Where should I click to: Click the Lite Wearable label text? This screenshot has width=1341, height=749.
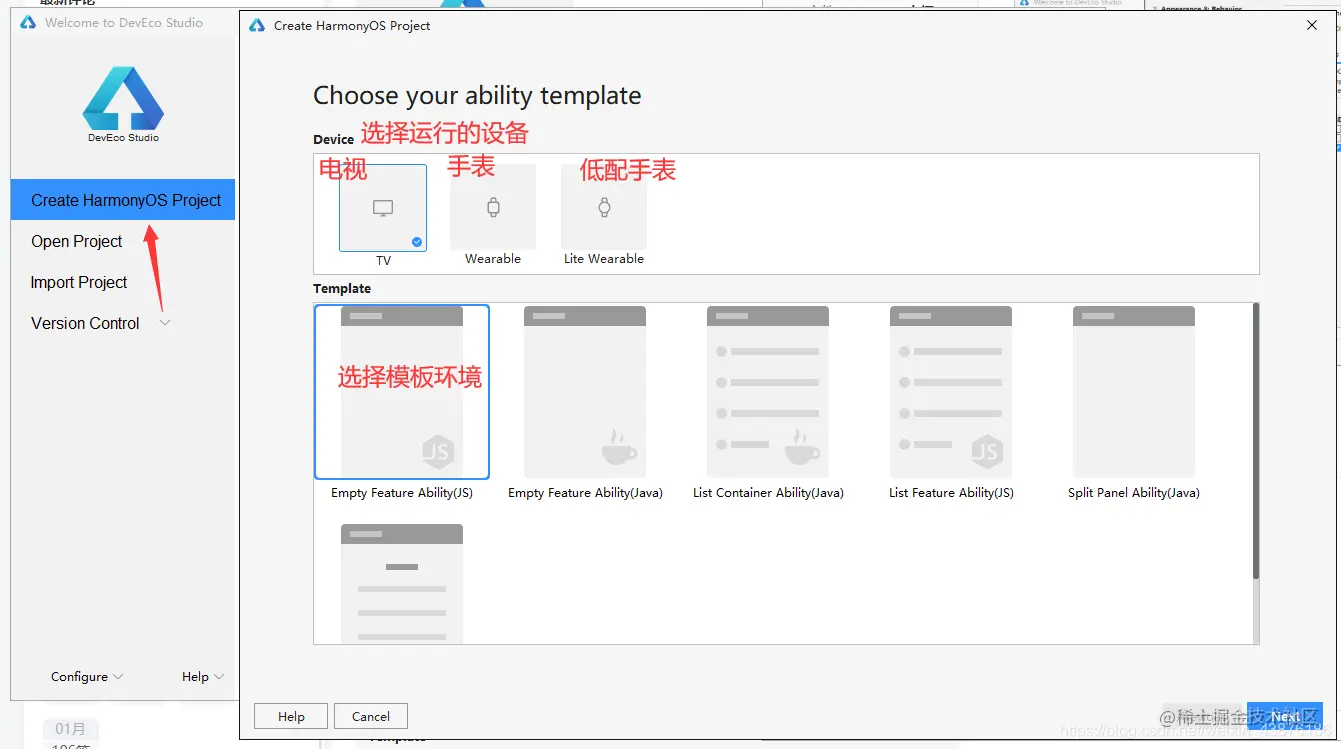click(604, 259)
